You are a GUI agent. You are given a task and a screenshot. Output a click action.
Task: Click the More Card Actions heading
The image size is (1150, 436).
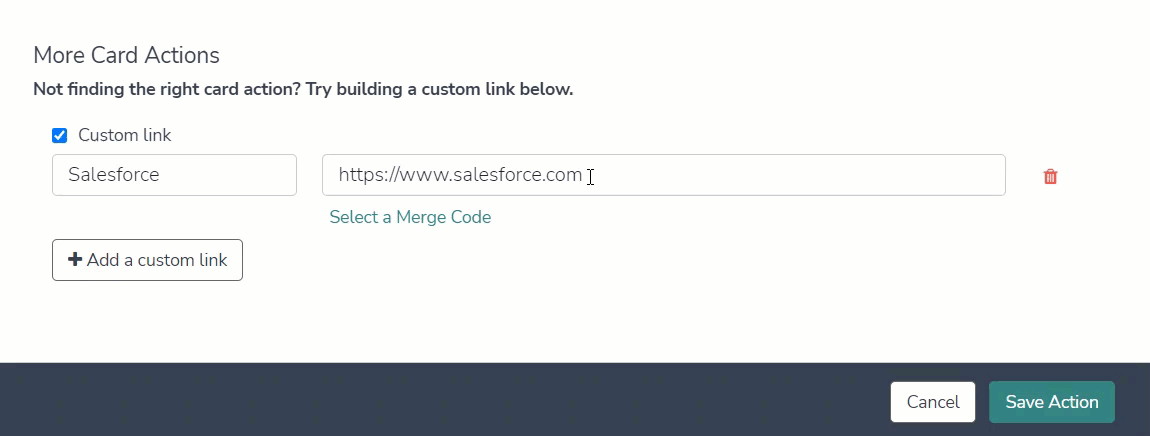(x=126, y=55)
